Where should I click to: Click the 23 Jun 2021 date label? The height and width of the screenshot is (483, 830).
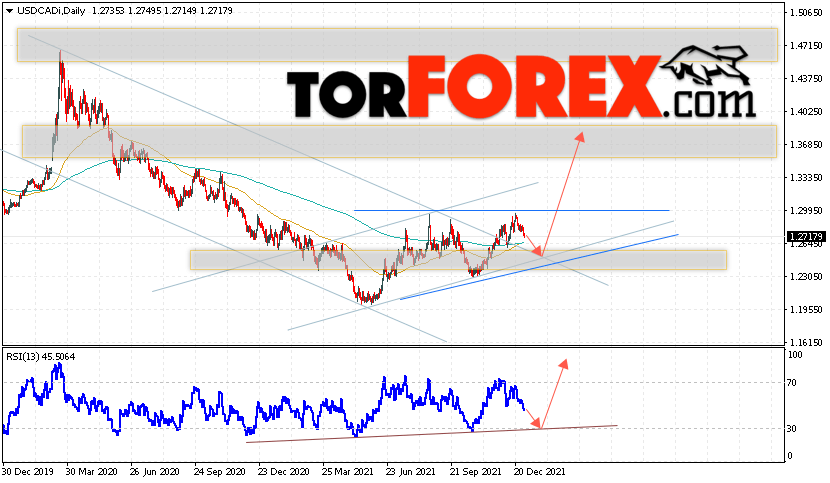click(x=411, y=471)
